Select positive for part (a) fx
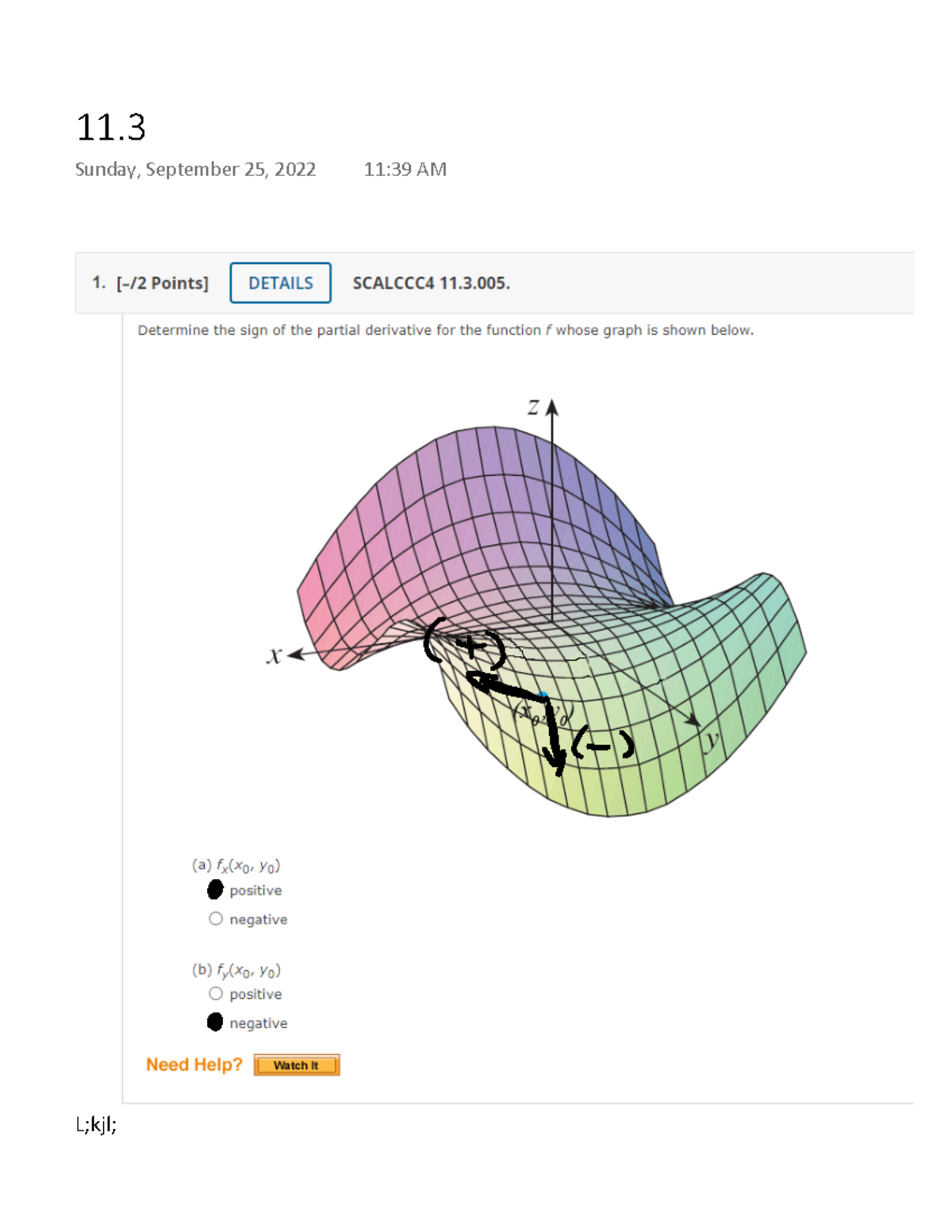The height and width of the screenshot is (1232, 952). point(215,890)
